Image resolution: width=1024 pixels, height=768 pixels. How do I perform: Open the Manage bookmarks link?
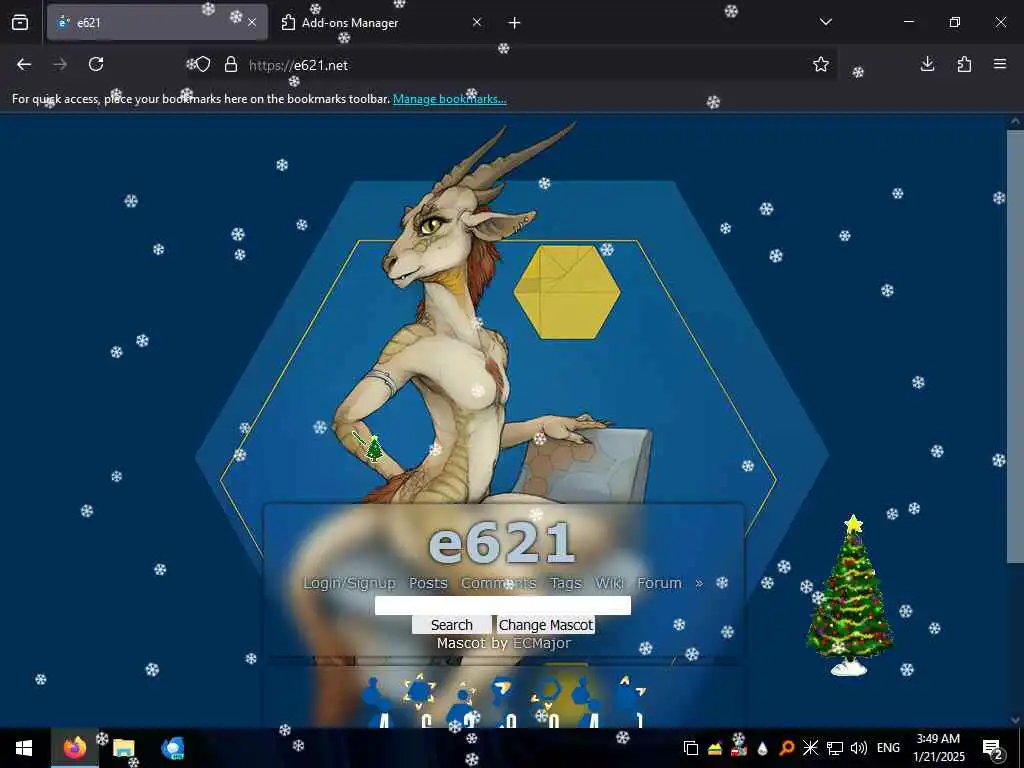[x=449, y=99]
